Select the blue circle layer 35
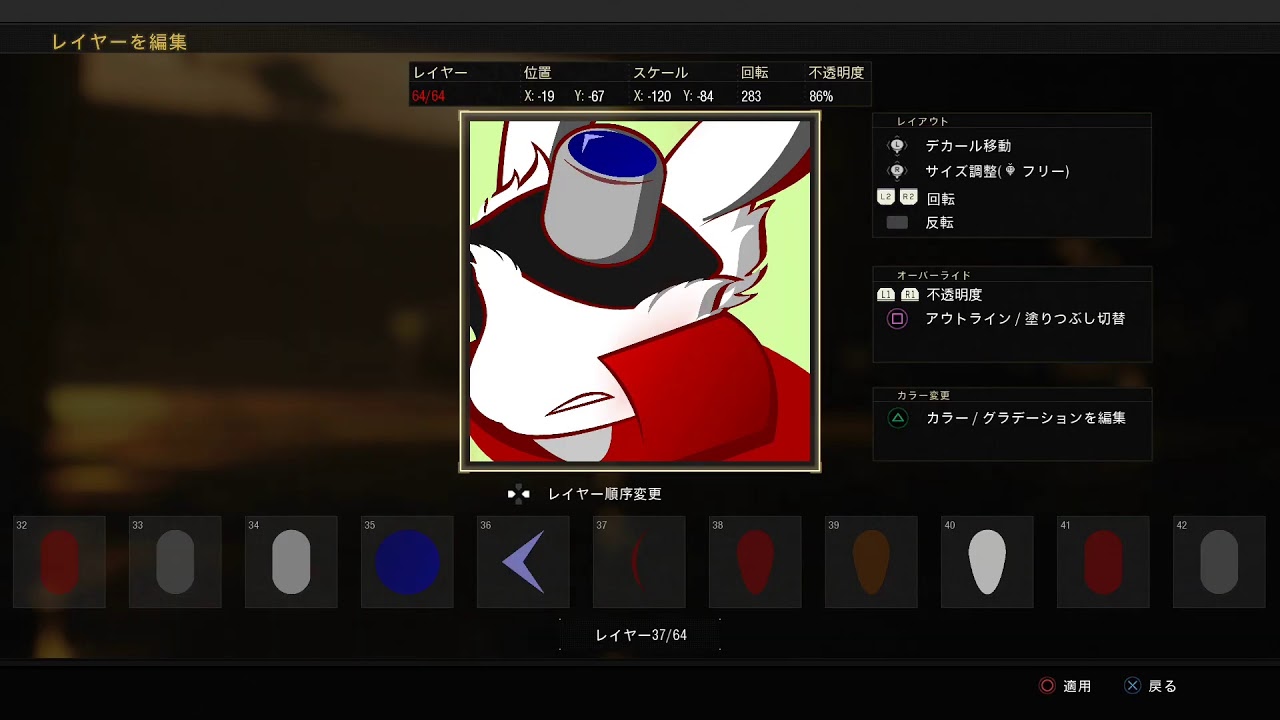Image resolution: width=1280 pixels, height=720 pixels. click(x=407, y=562)
